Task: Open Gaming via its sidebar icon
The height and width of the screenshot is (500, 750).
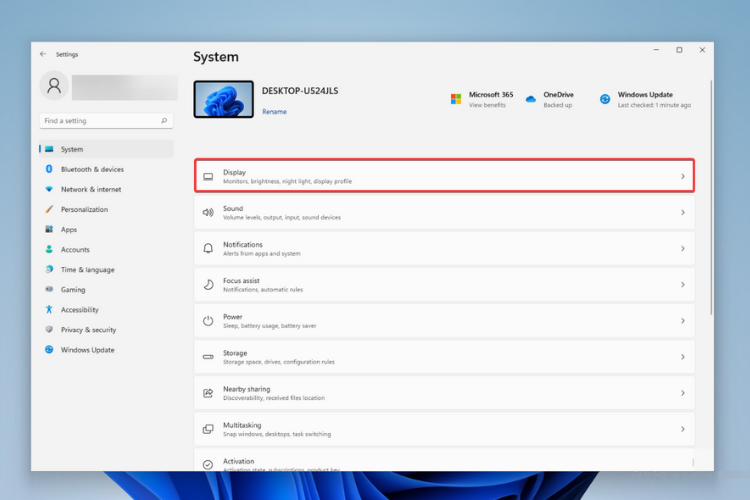Action: [48, 290]
